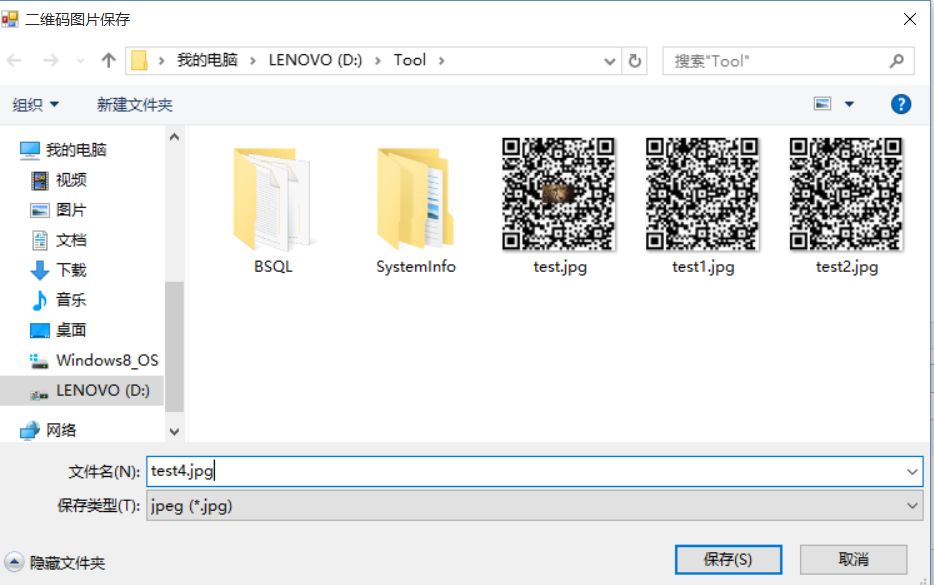Open the file name dropdown arrow
This screenshot has width=934, height=585.
point(912,472)
